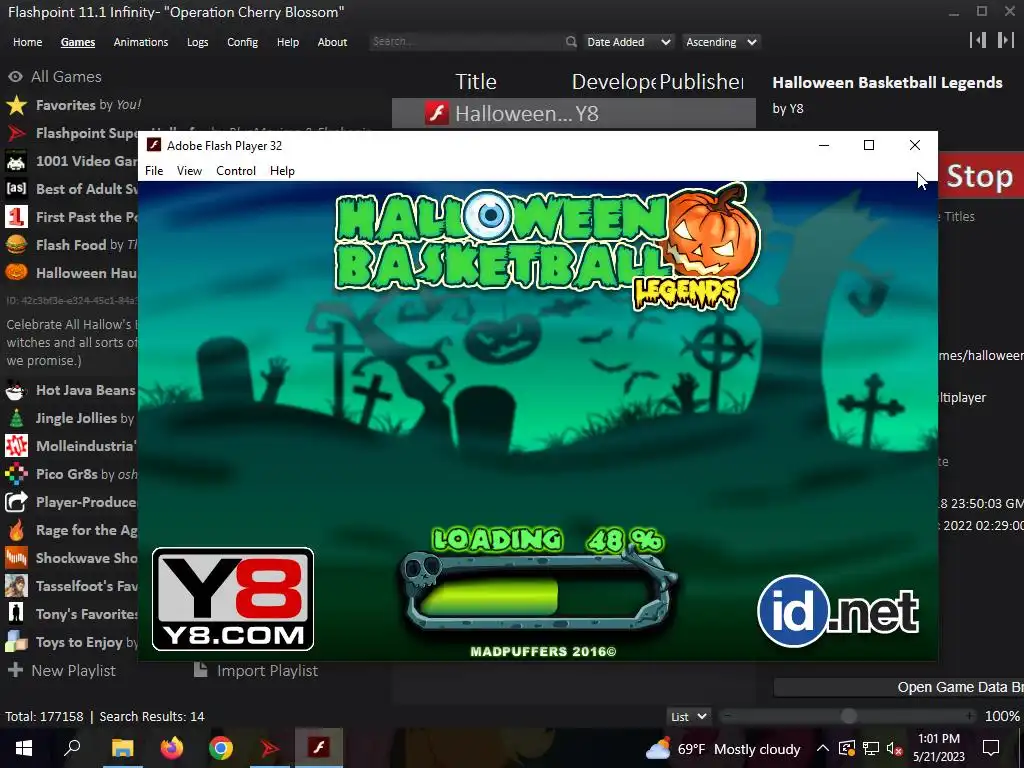The image size is (1024, 768).
Task: Launch Firefox from the taskbar
Action: coord(172,748)
